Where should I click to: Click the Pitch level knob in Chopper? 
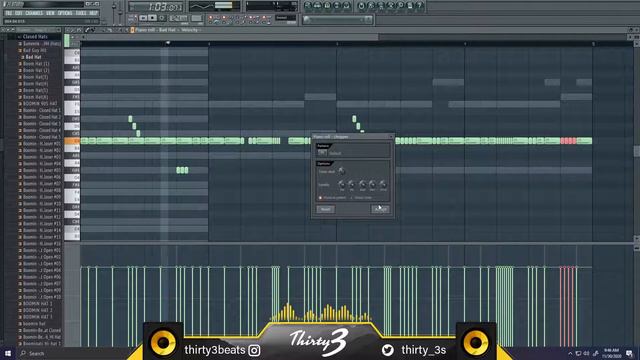pos(383,185)
